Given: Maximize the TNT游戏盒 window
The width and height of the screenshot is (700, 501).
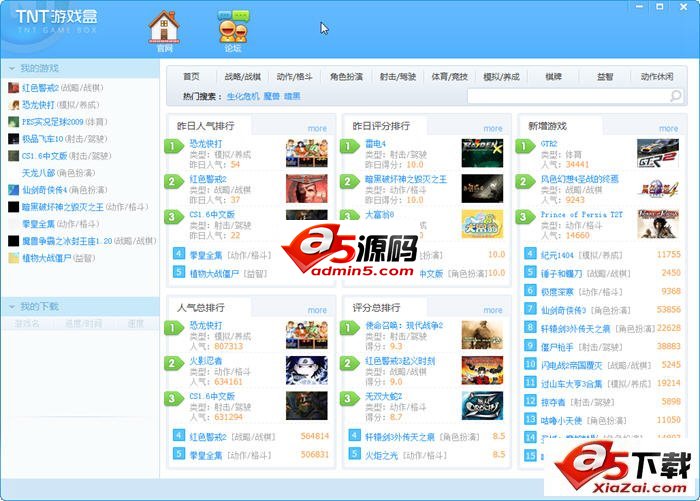Looking at the screenshot, I should pyautogui.click(x=660, y=6).
